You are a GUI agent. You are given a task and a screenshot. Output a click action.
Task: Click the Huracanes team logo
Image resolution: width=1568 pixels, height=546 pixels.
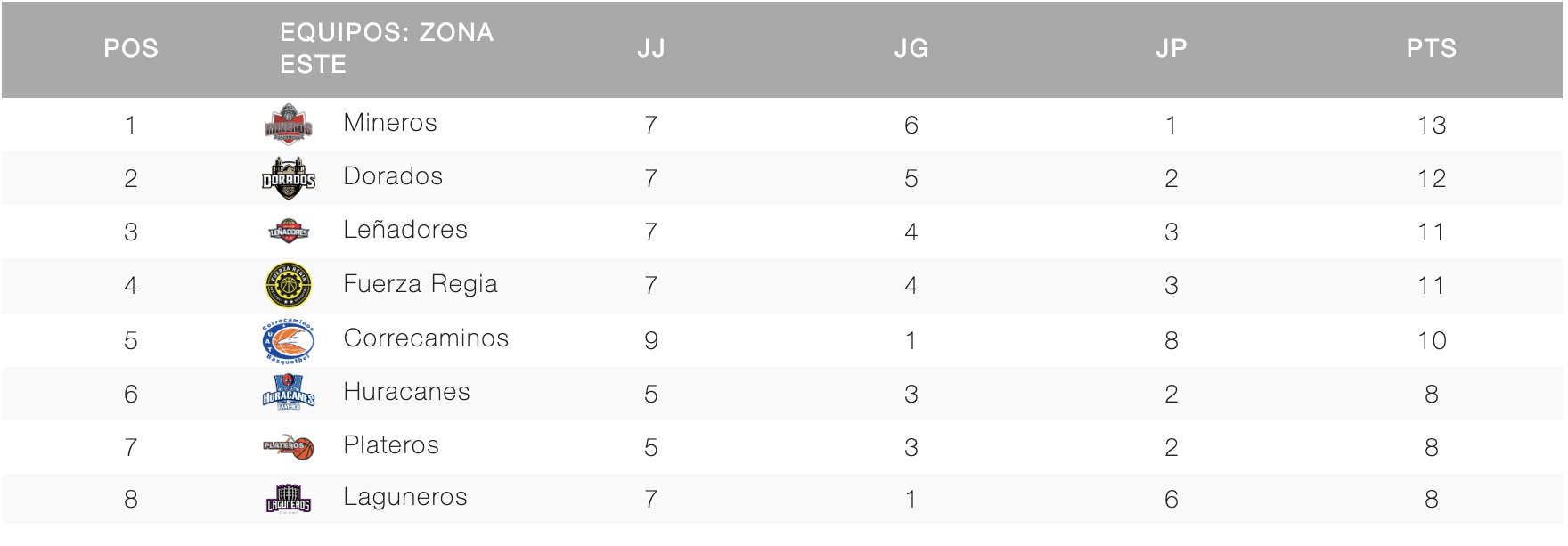289,393
